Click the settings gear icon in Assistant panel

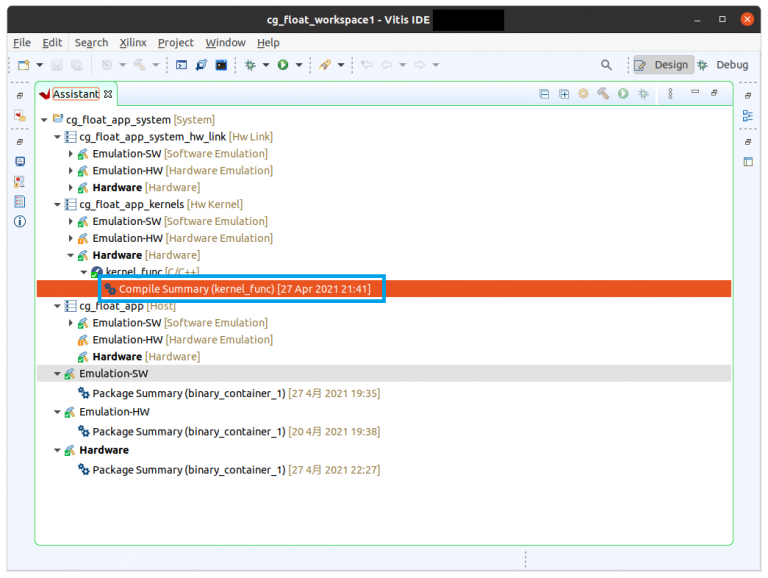point(584,94)
